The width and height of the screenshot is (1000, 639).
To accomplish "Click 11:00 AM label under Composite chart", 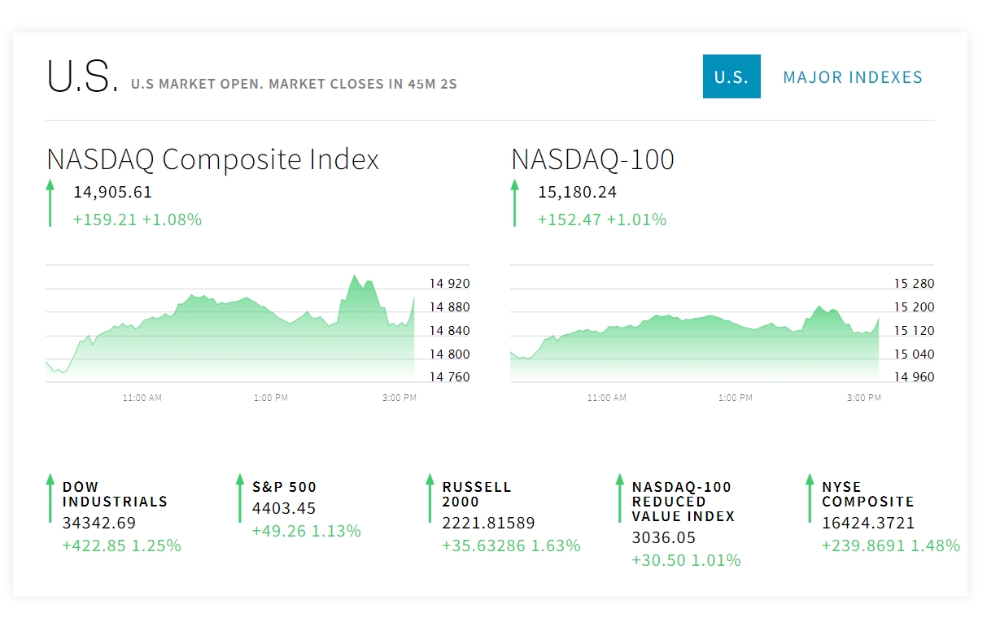I will click(x=142, y=397).
